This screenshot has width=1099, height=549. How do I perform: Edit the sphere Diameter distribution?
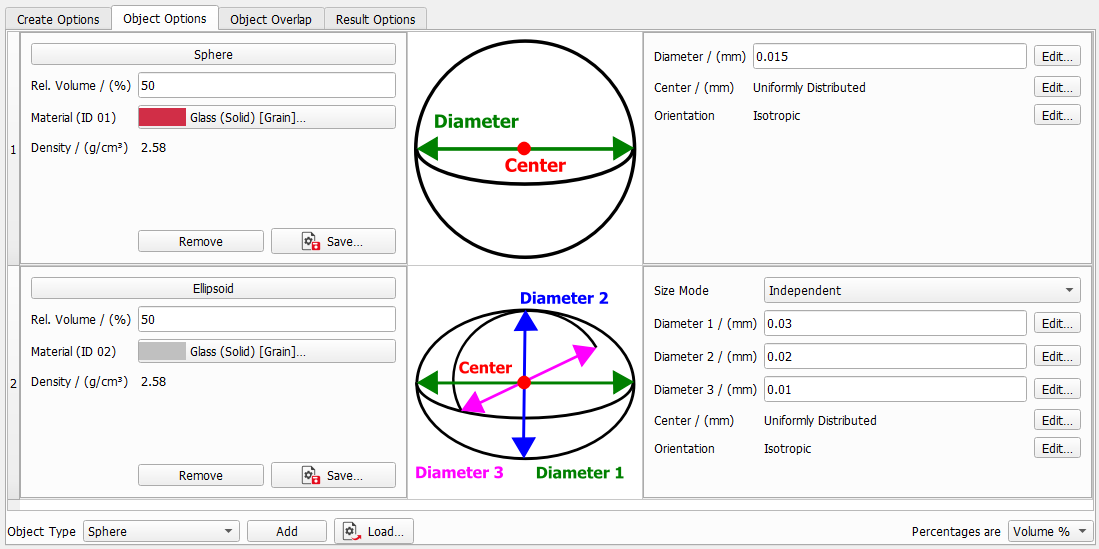click(1058, 56)
